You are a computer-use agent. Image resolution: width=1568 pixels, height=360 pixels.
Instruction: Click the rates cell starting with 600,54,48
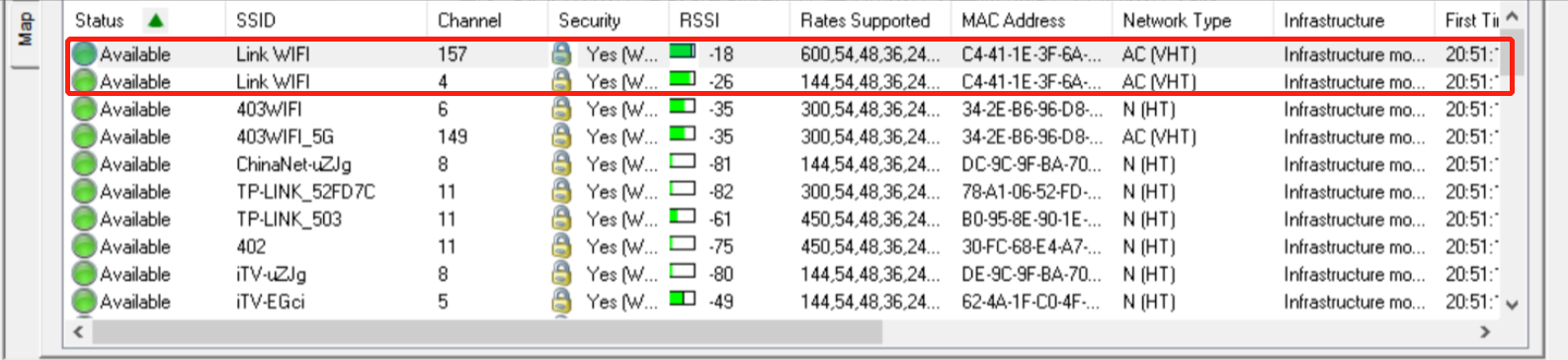[x=870, y=54]
